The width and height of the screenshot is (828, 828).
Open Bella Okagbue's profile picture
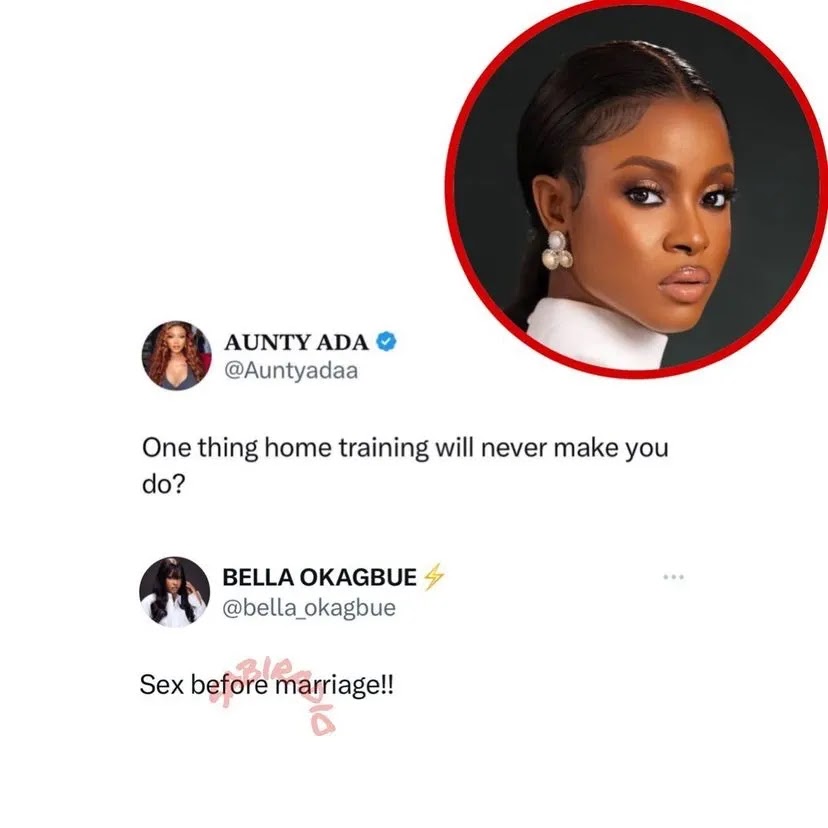175,592
